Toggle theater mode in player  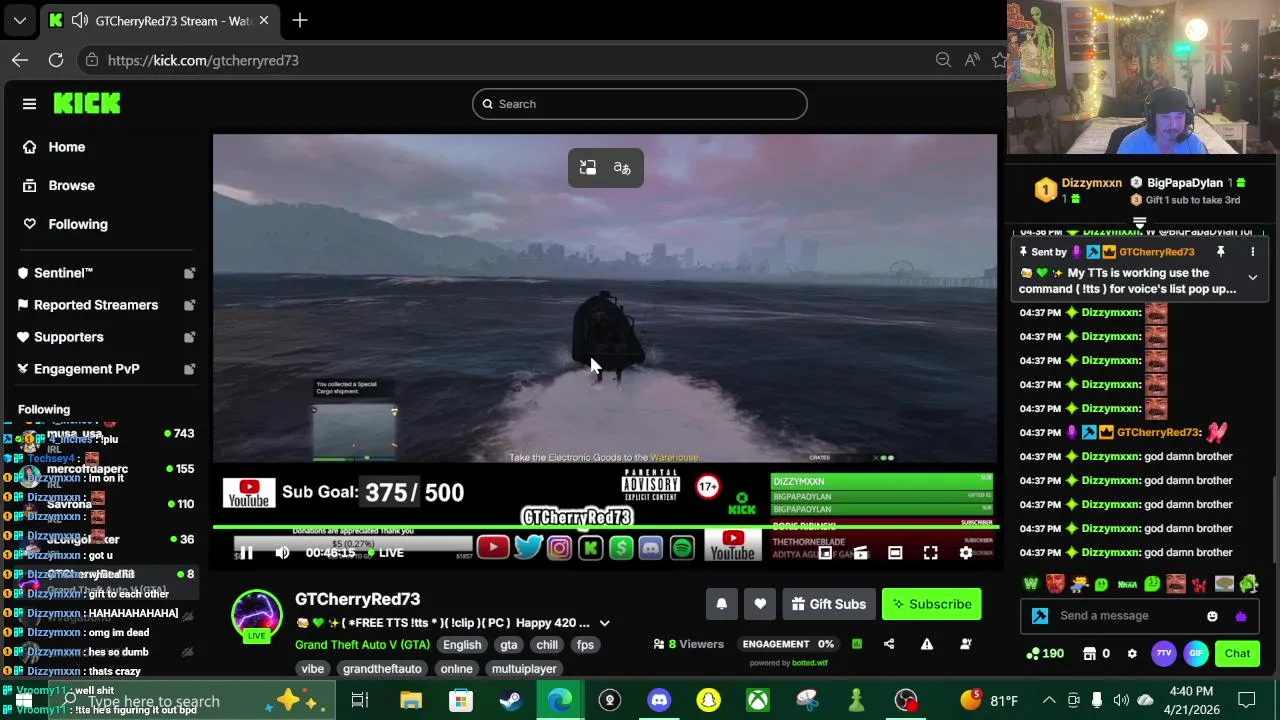(x=895, y=552)
